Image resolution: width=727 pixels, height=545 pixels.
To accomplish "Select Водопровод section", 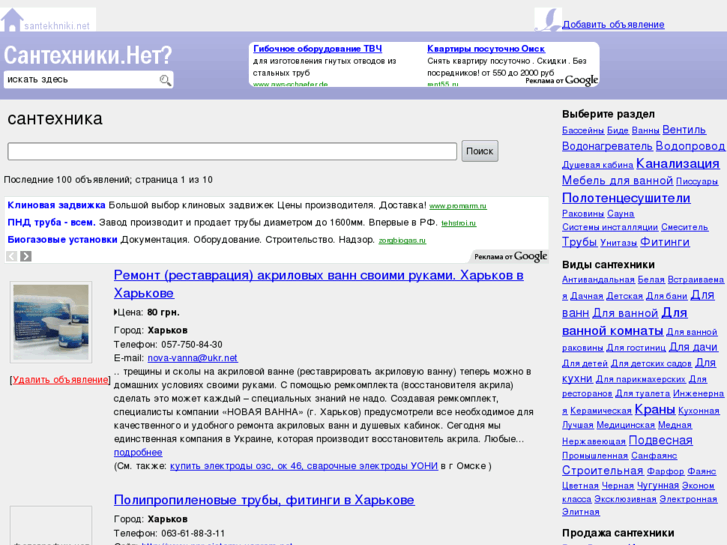I will coord(690,147).
